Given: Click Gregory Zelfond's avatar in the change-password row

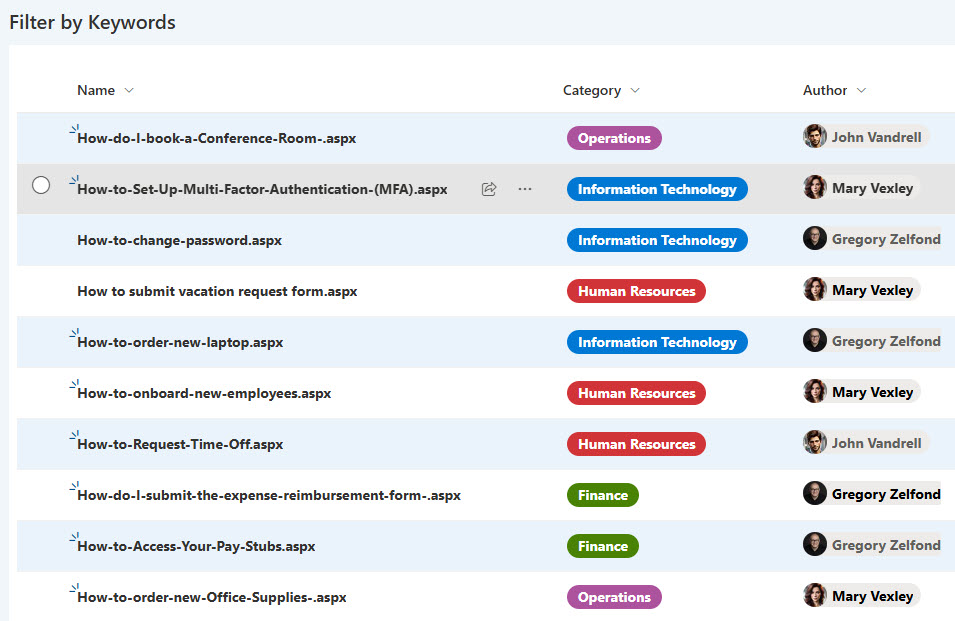Looking at the screenshot, I should coord(815,239).
